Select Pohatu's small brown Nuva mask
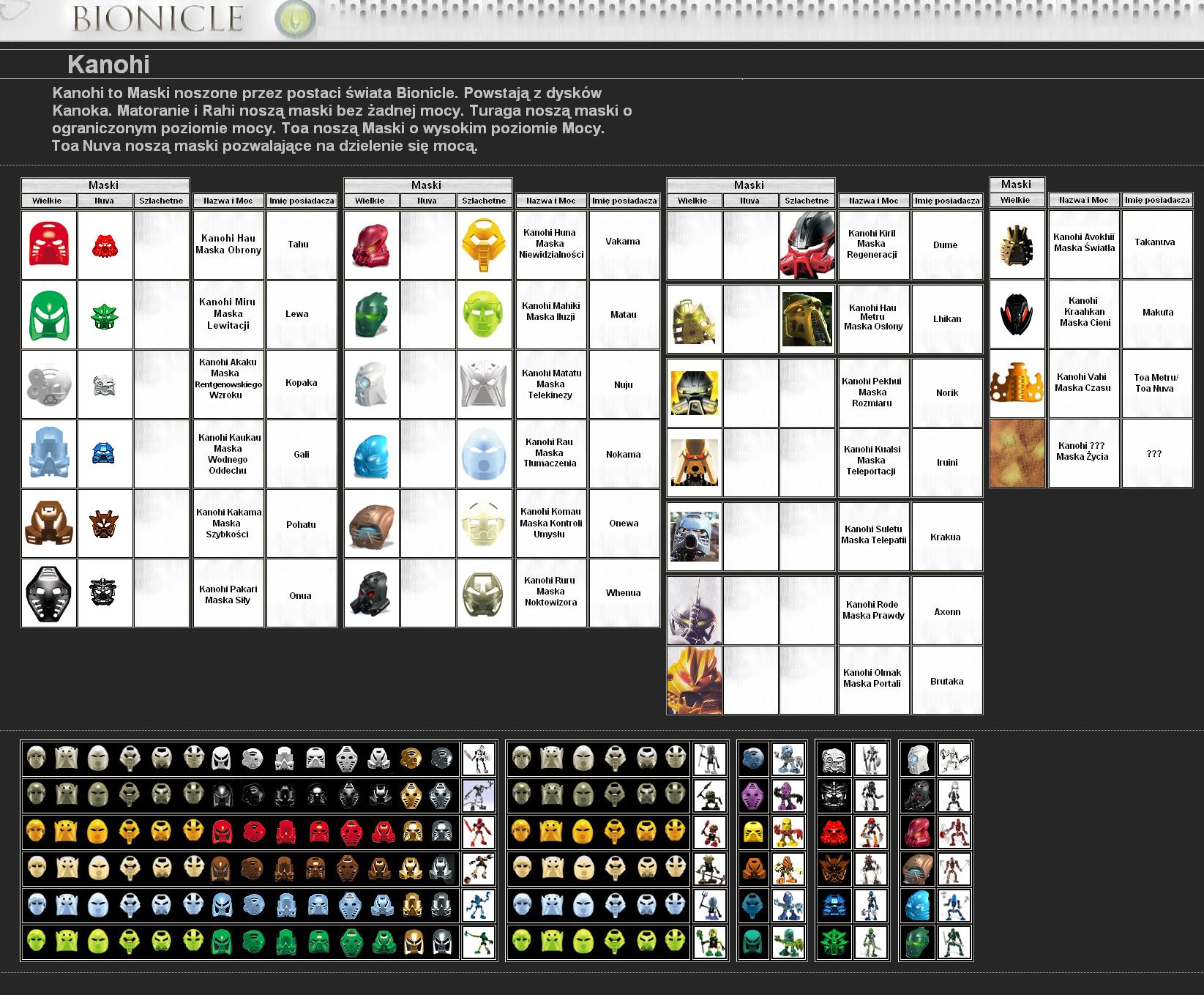Viewport: 1204px width, 995px height. click(104, 523)
